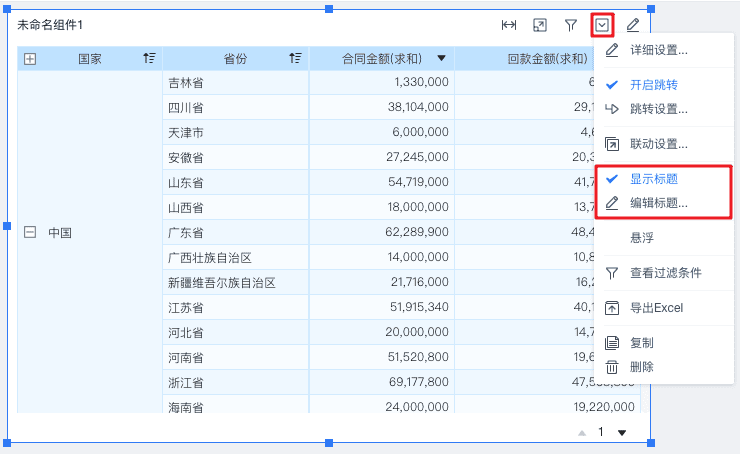This screenshot has height=454, width=740.
Task: Sort by 国家 column ascending icon
Action: pyautogui.click(x=149, y=58)
